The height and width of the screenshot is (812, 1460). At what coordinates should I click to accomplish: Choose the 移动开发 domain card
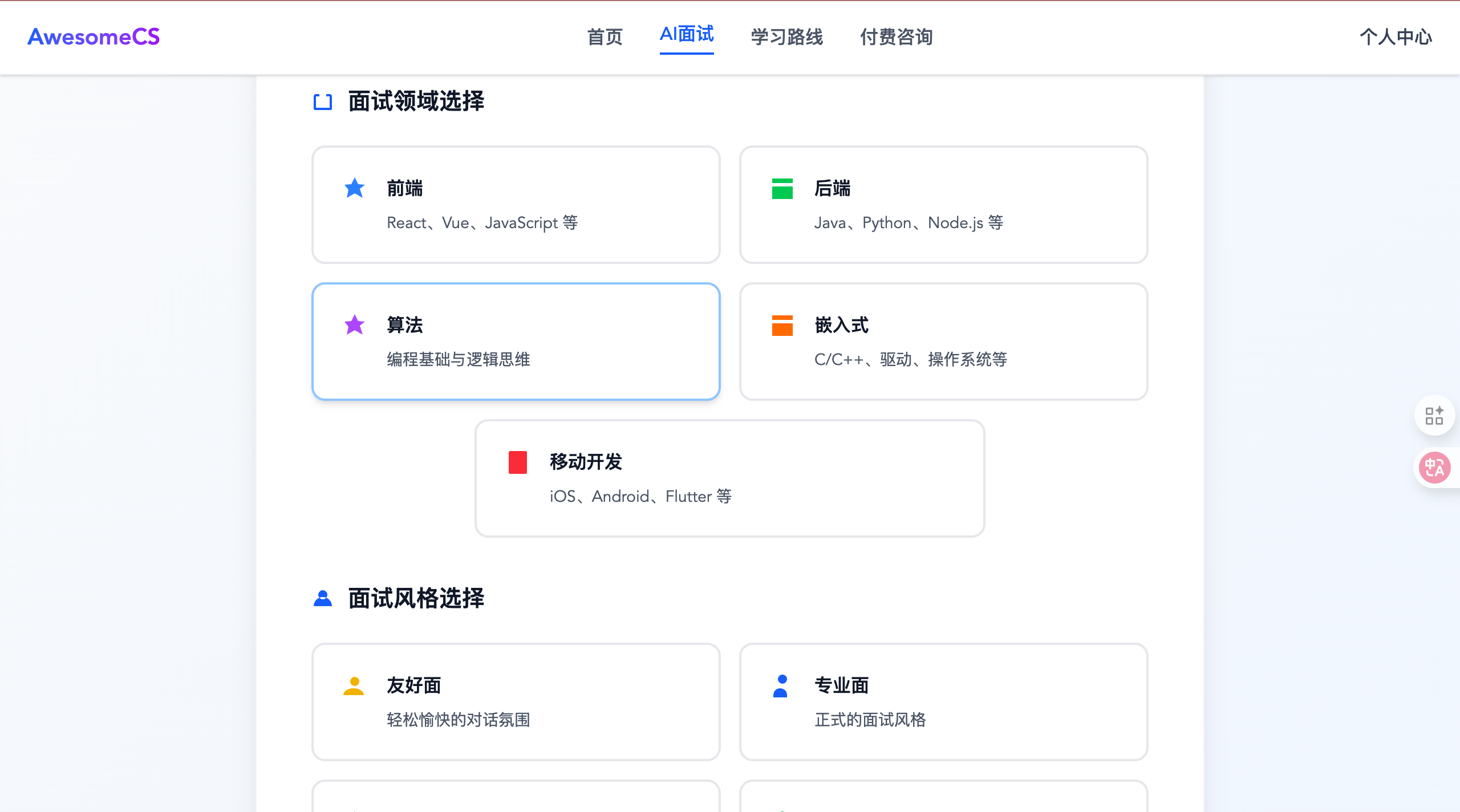pos(729,479)
